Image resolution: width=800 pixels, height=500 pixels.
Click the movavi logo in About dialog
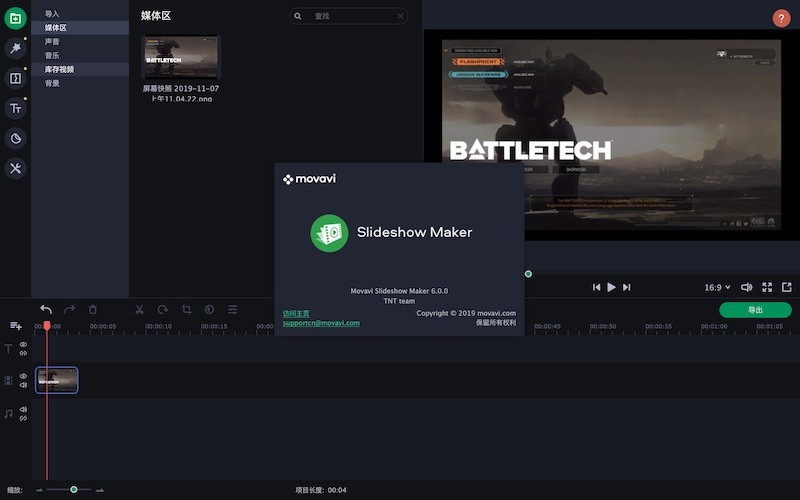(x=309, y=179)
